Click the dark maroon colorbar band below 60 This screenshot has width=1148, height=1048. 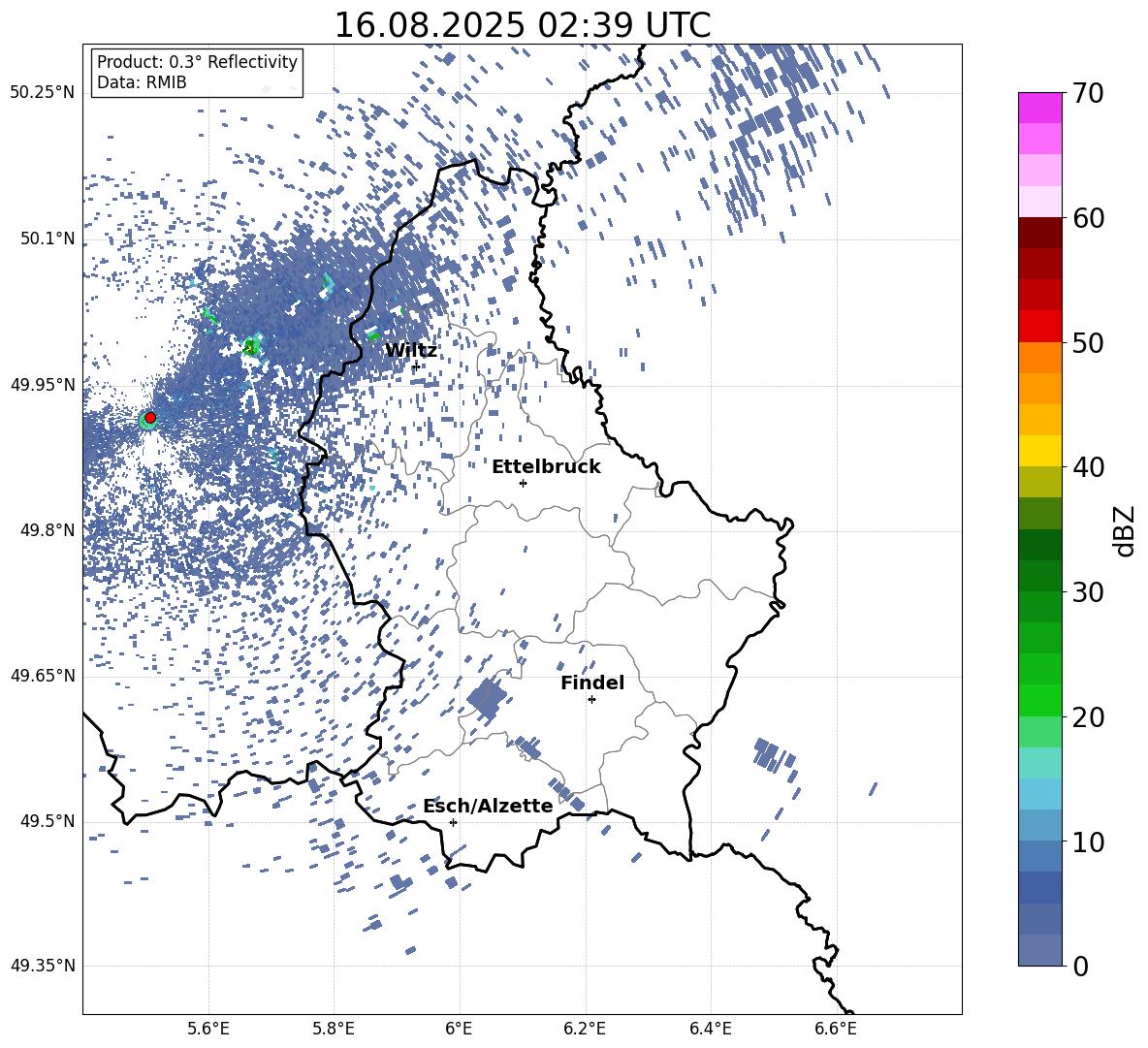coord(1039,233)
